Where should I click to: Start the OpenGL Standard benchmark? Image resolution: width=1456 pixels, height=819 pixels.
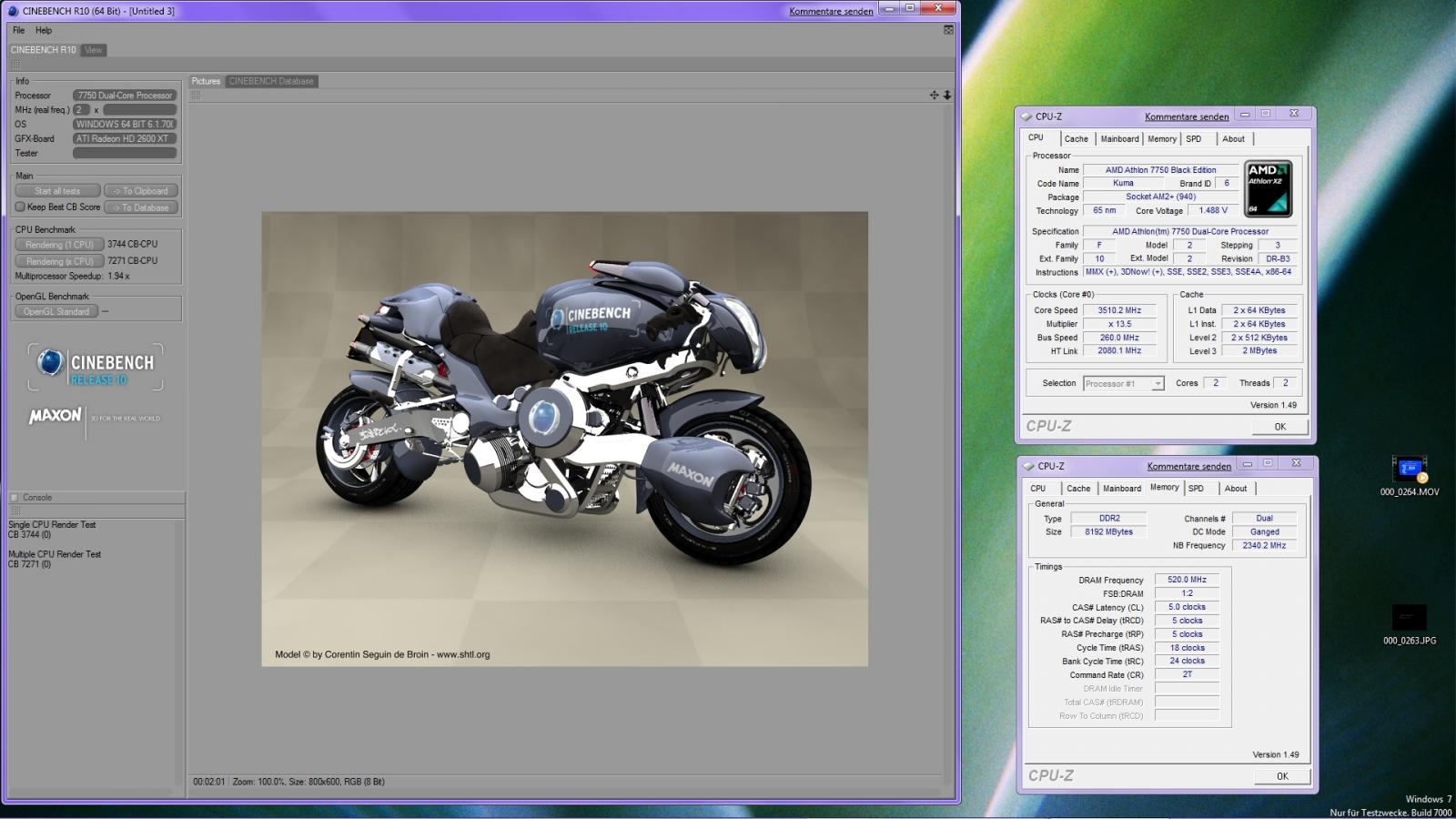tap(56, 311)
